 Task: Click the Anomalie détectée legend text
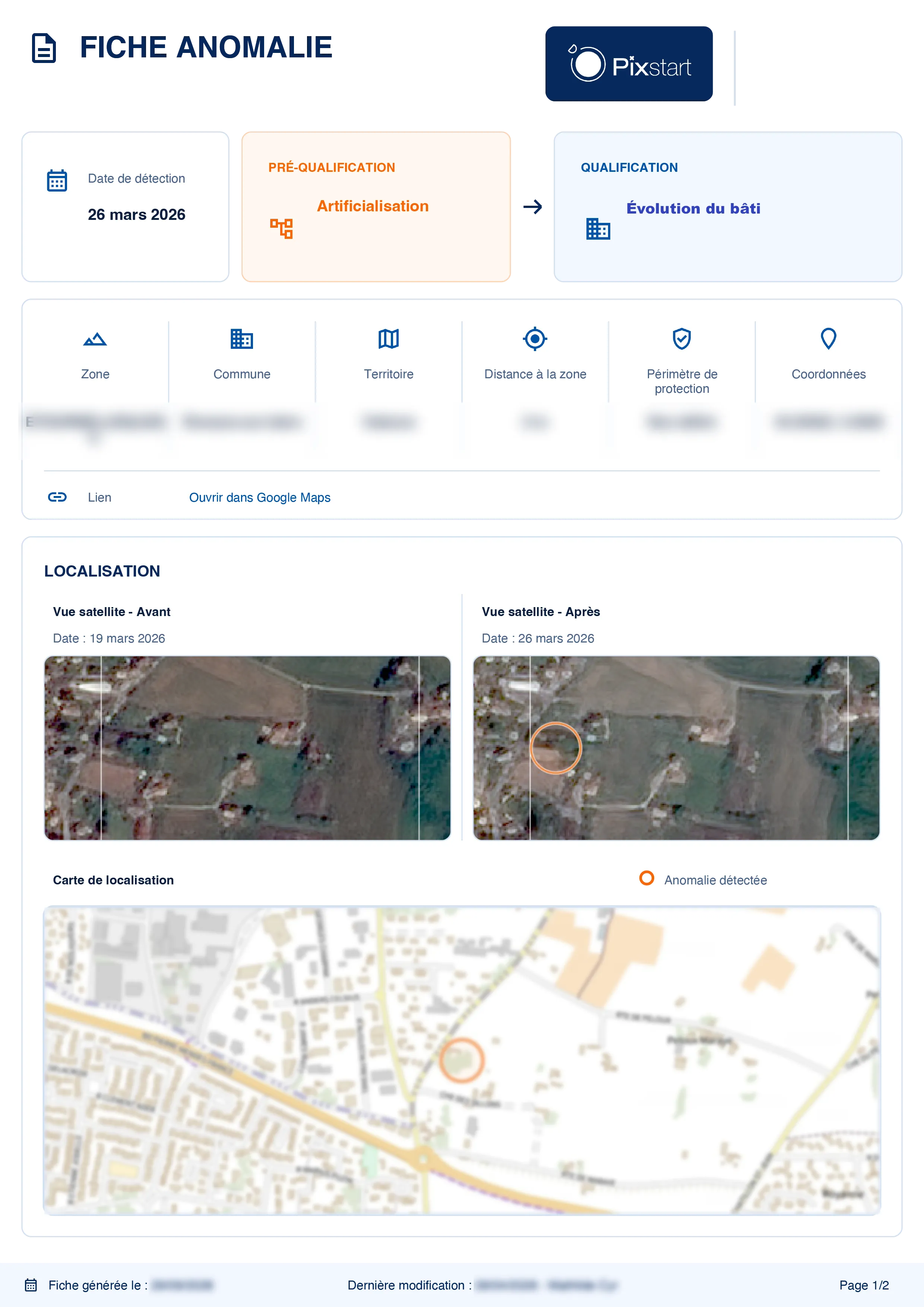pyautogui.click(x=716, y=880)
